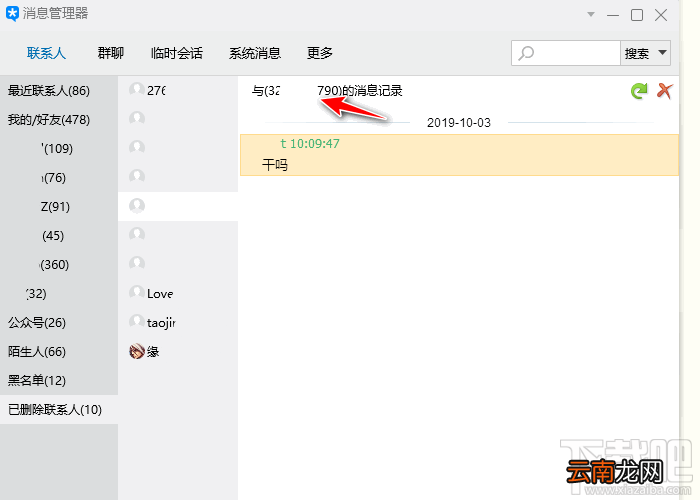Click the magnifier icon in the search box
Screen dimensions: 700x500
(x=526, y=54)
